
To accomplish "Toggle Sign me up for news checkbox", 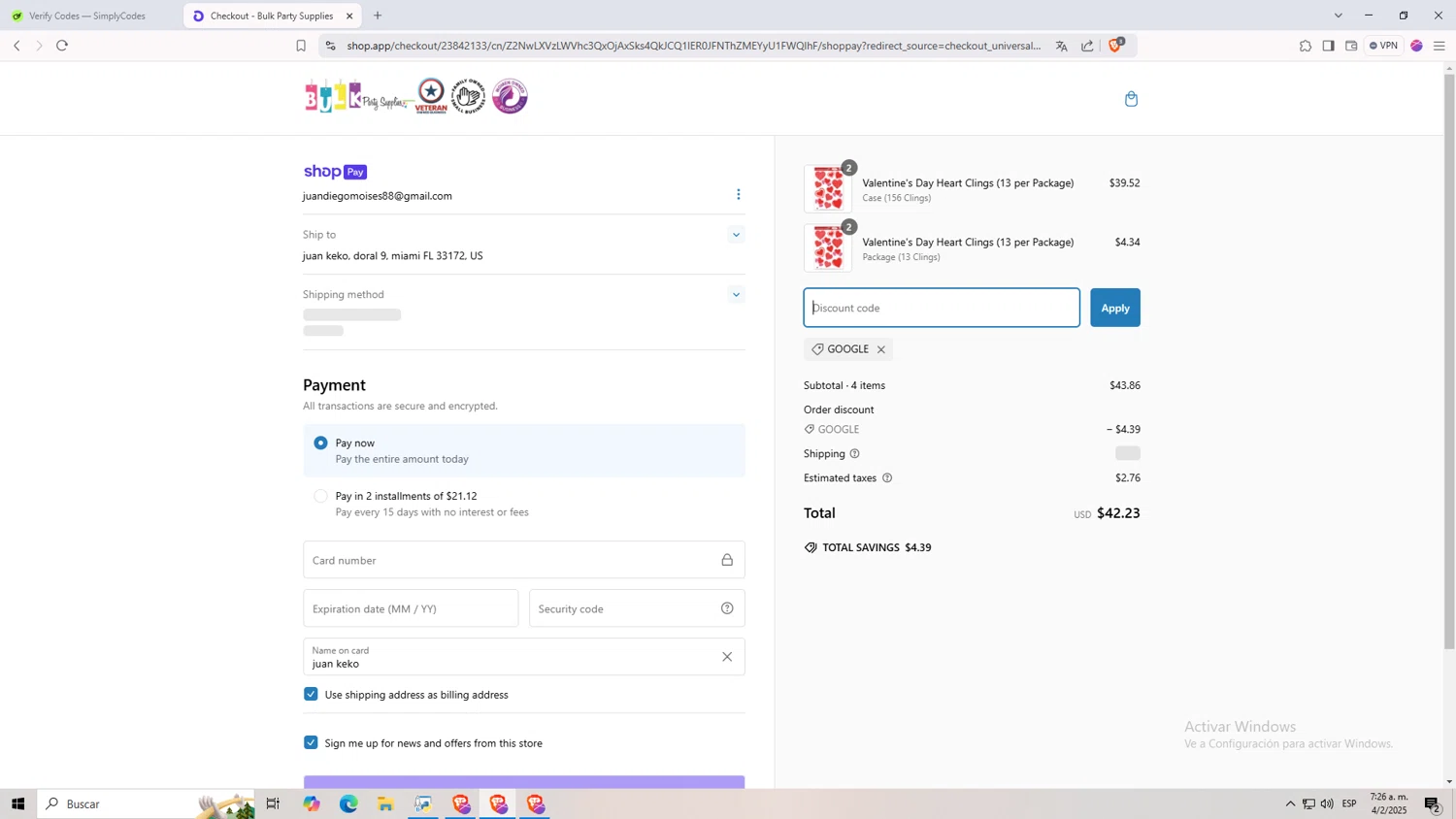I will pyautogui.click(x=311, y=742).
